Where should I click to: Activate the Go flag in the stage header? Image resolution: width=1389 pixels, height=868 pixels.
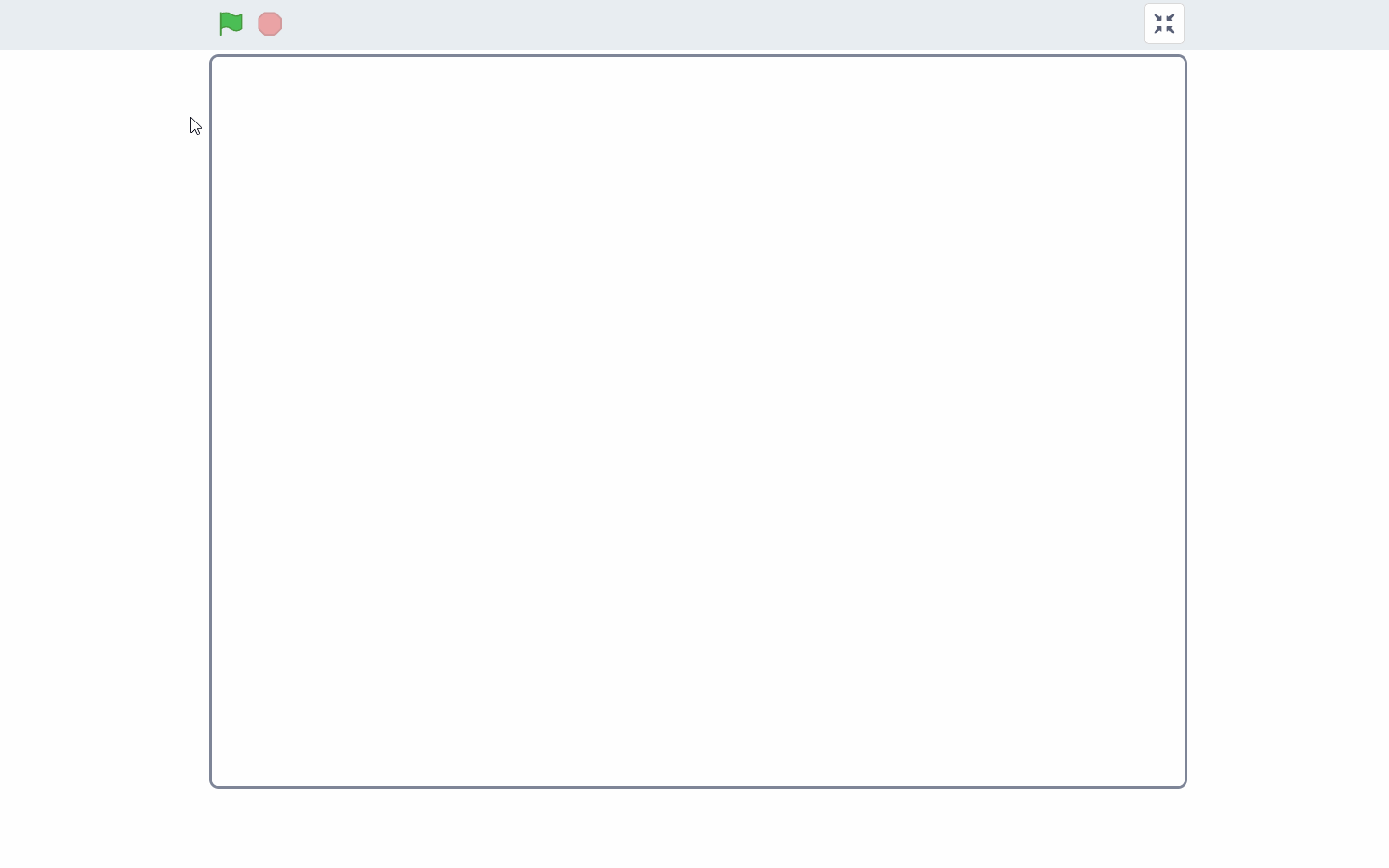tap(231, 24)
